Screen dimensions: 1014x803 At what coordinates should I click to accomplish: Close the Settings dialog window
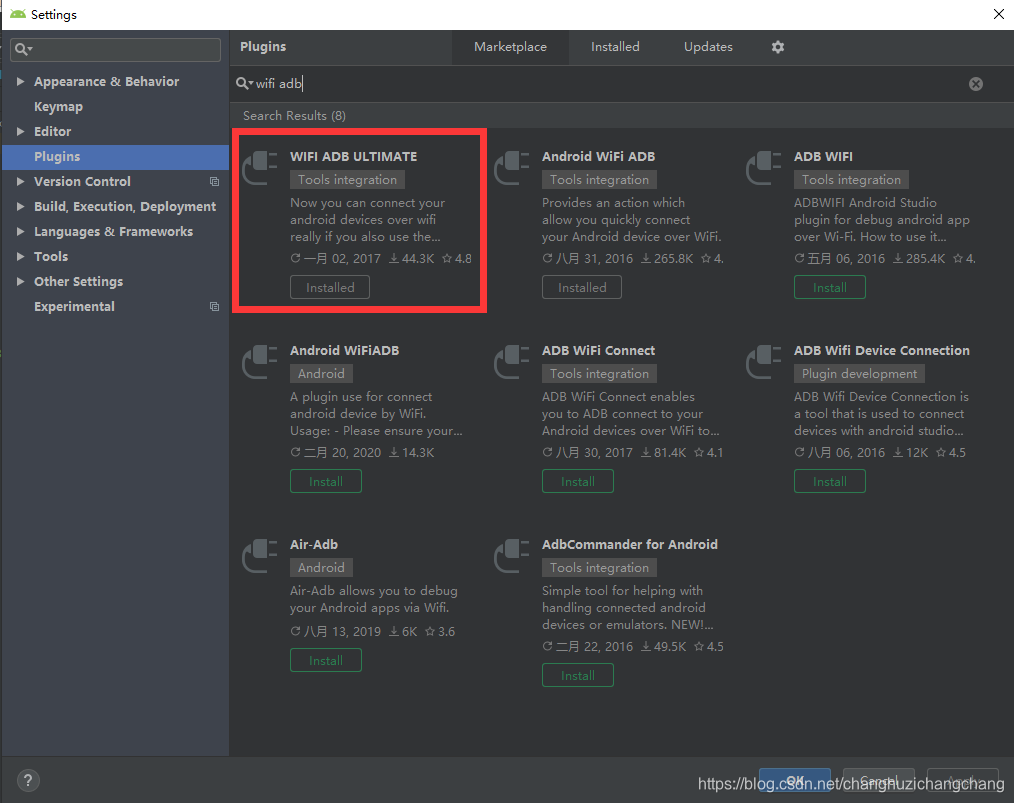pyautogui.click(x=998, y=14)
